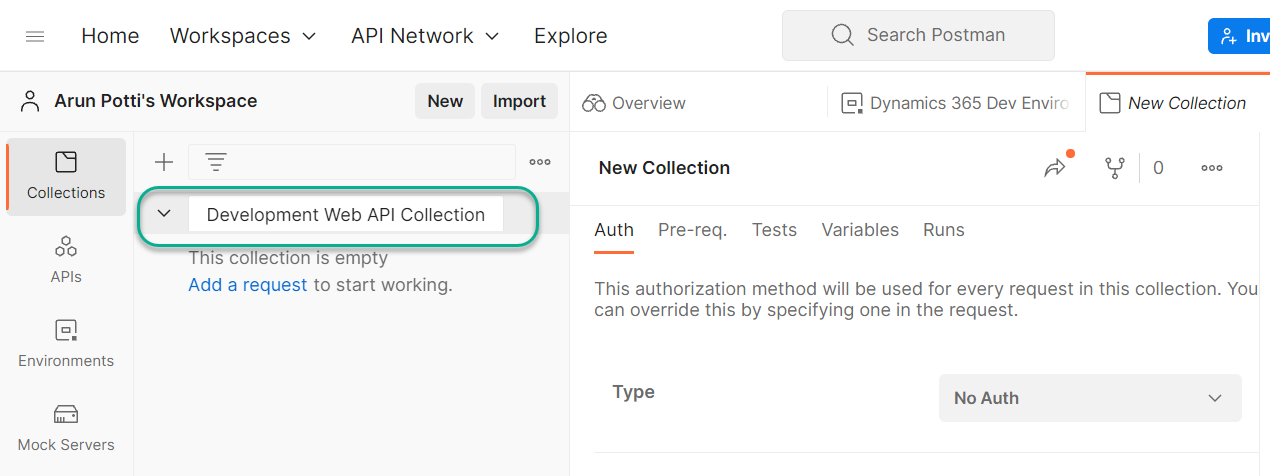Screen dimensions: 1270x476
Task: Switch to the Overview tab
Action: click(x=634, y=103)
